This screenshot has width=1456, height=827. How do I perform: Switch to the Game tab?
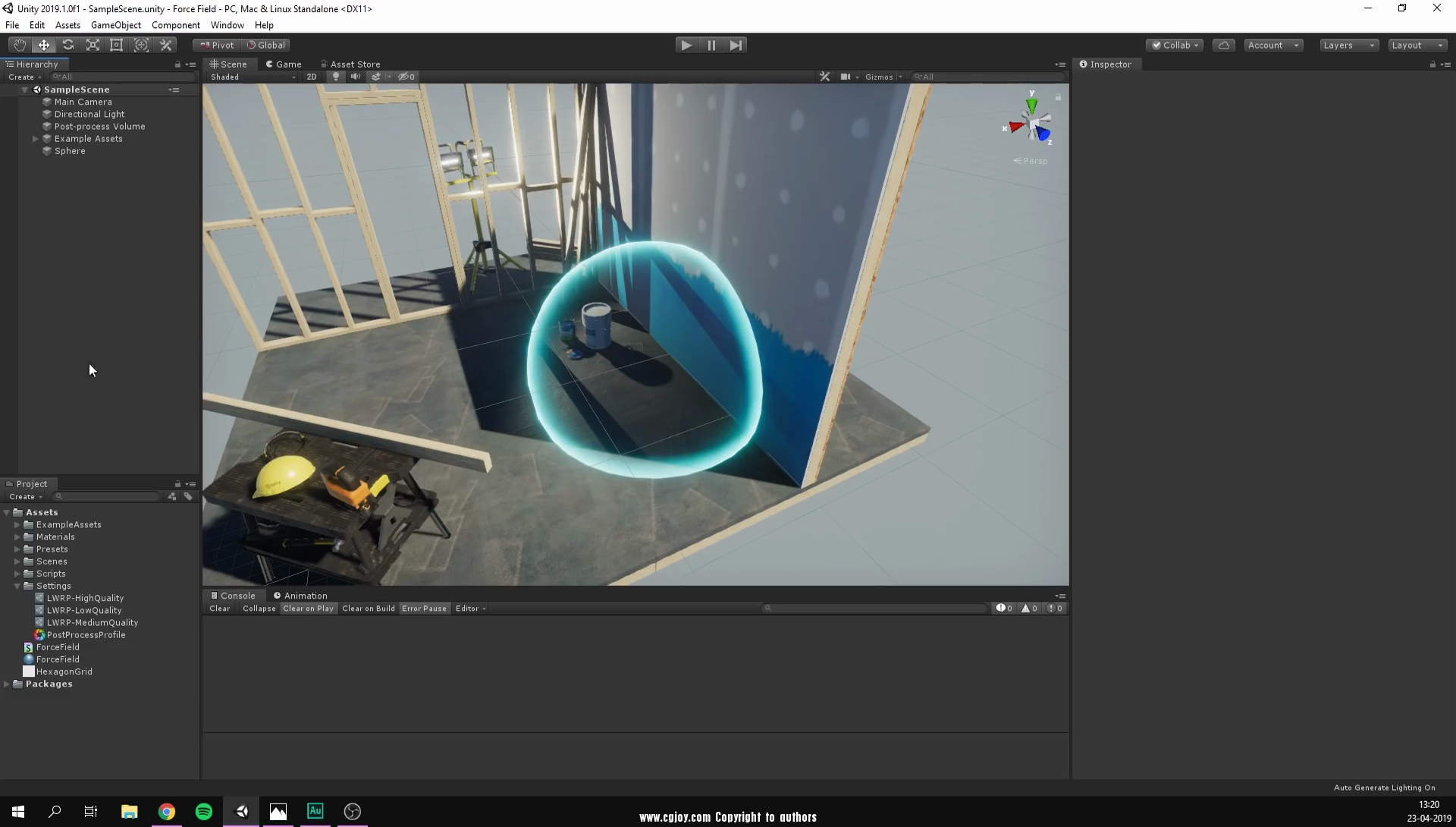[284, 64]
